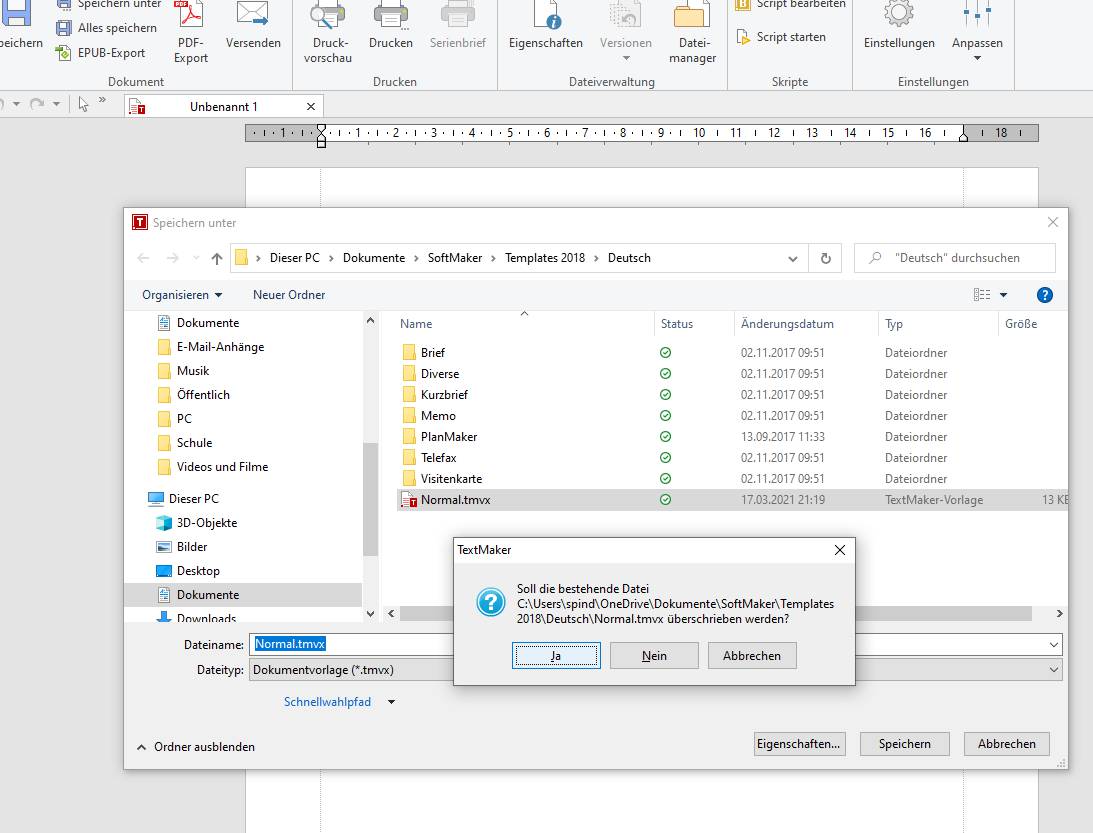
Task: Collapse folders with Ordner ausblenden
Action: [196, 747]
